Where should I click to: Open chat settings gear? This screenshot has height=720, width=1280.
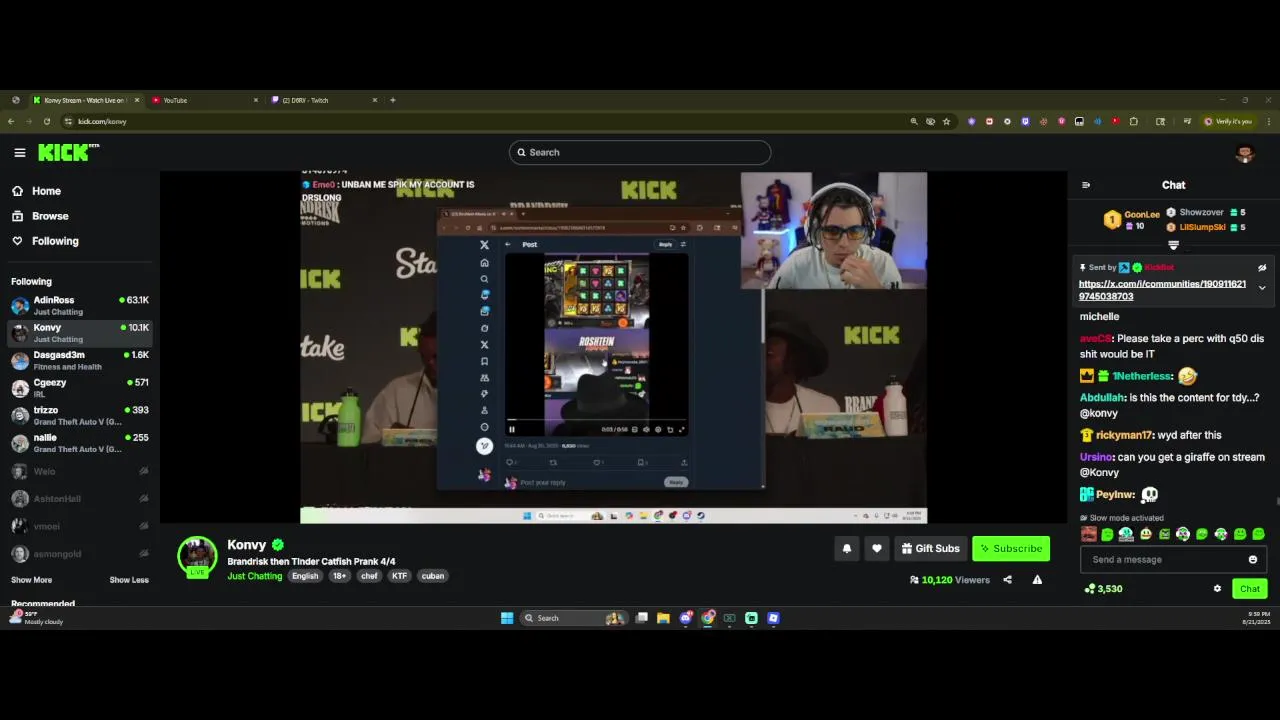[1217, 589]
